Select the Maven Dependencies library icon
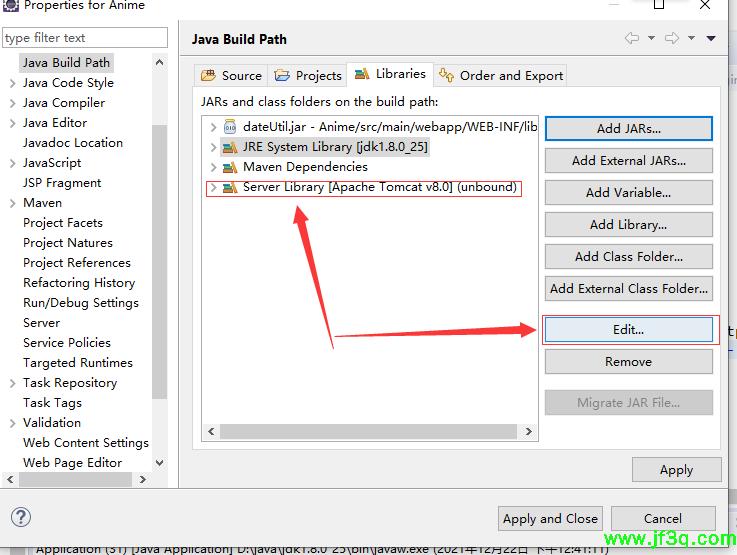Screen dimensions: 737x555 click(x=230, y=167)
